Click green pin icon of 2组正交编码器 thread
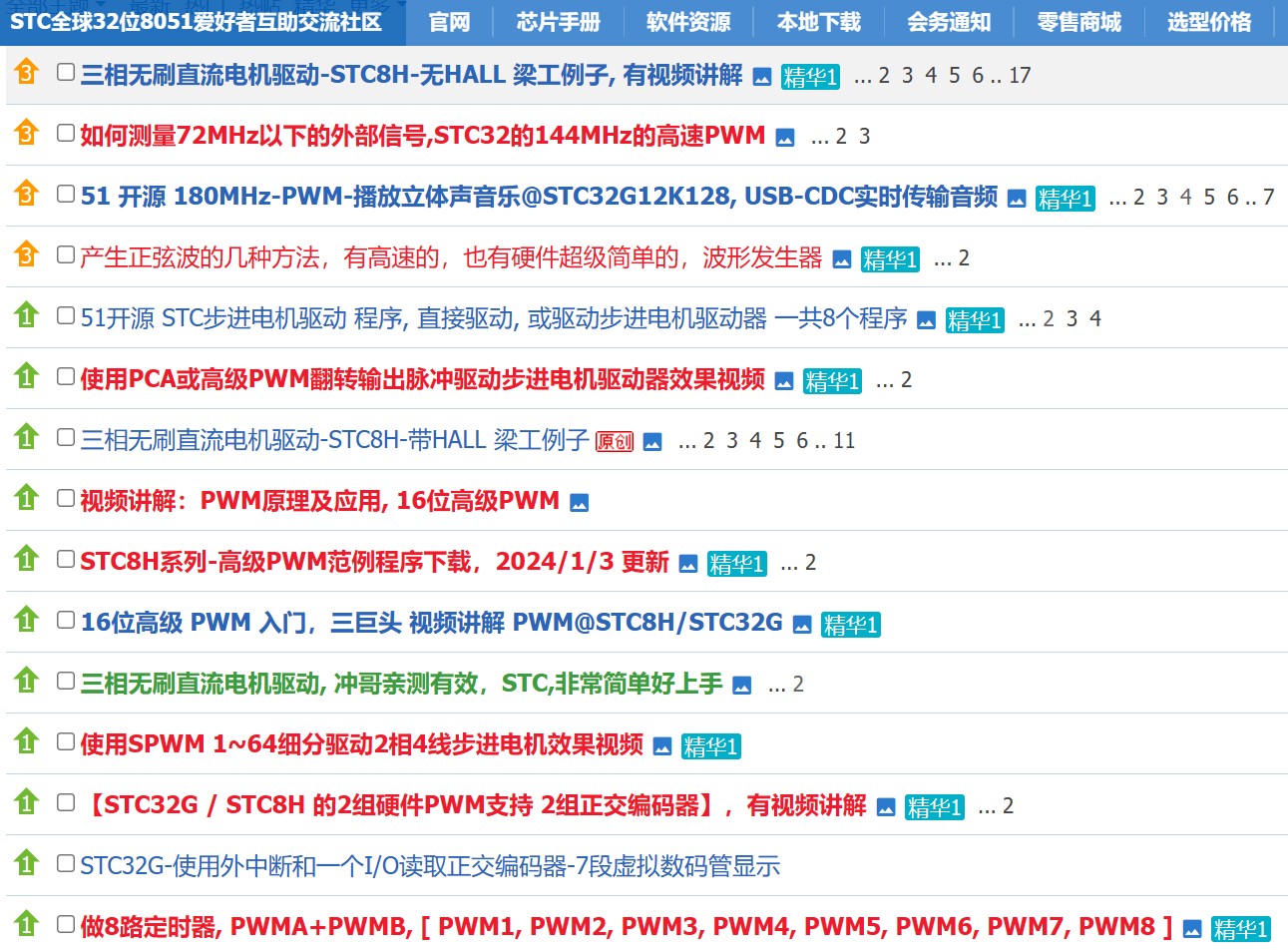This screenshot has width=1288, height=951. click(27, 802)
